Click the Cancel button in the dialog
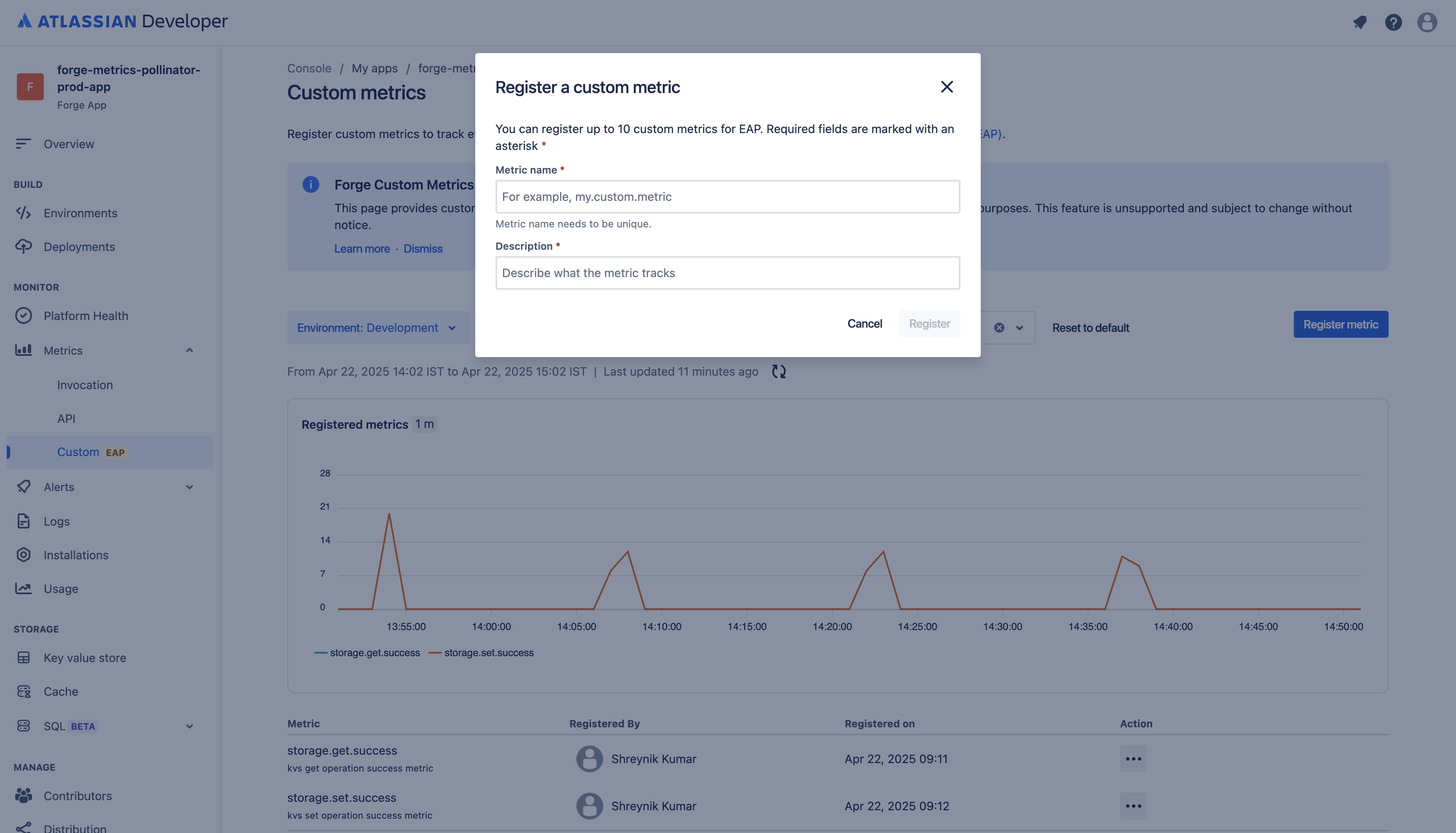 coord(865,323)
